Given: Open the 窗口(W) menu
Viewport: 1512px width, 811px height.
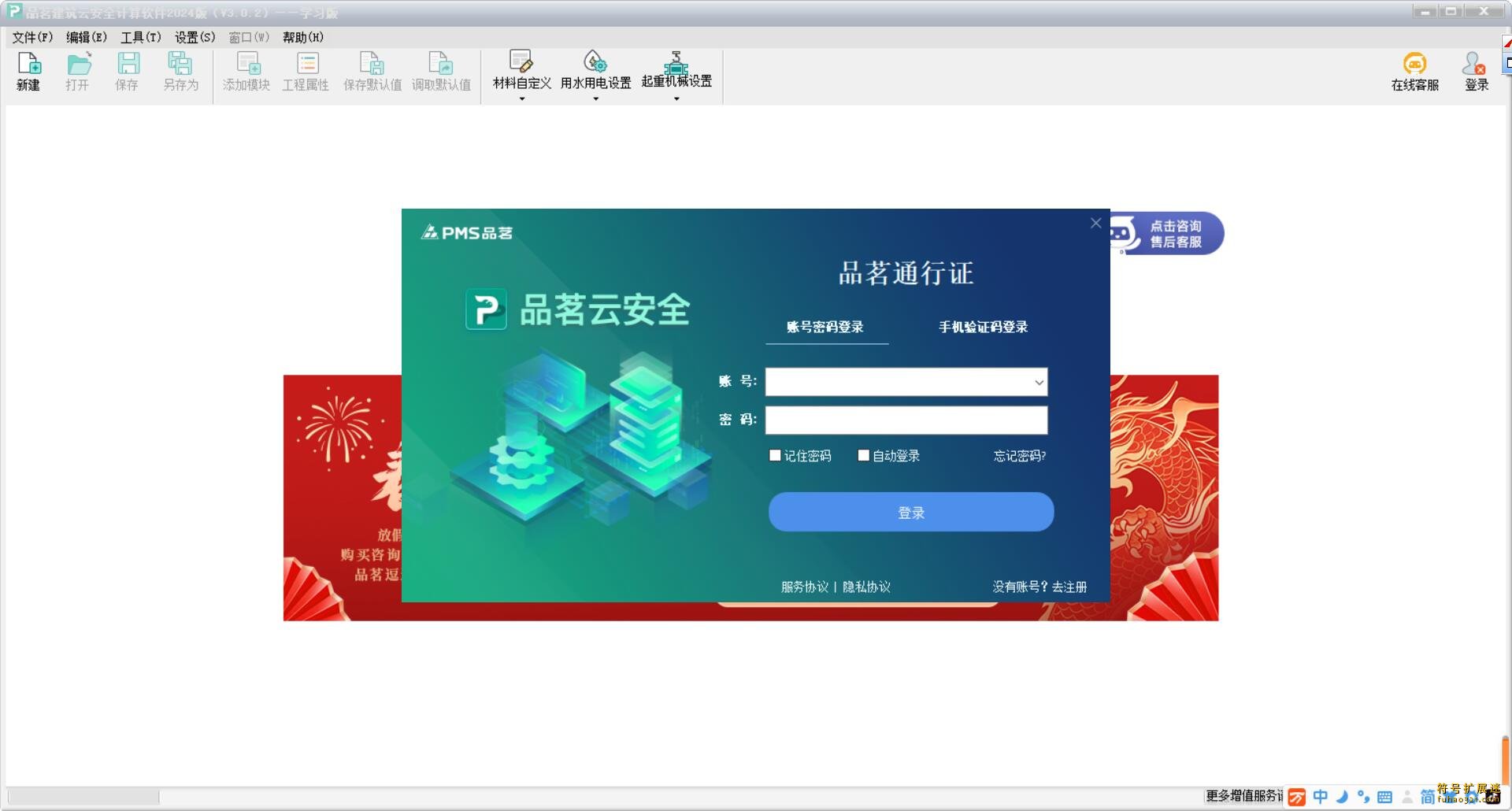Looking at the screenshot, I should point(249,37).
